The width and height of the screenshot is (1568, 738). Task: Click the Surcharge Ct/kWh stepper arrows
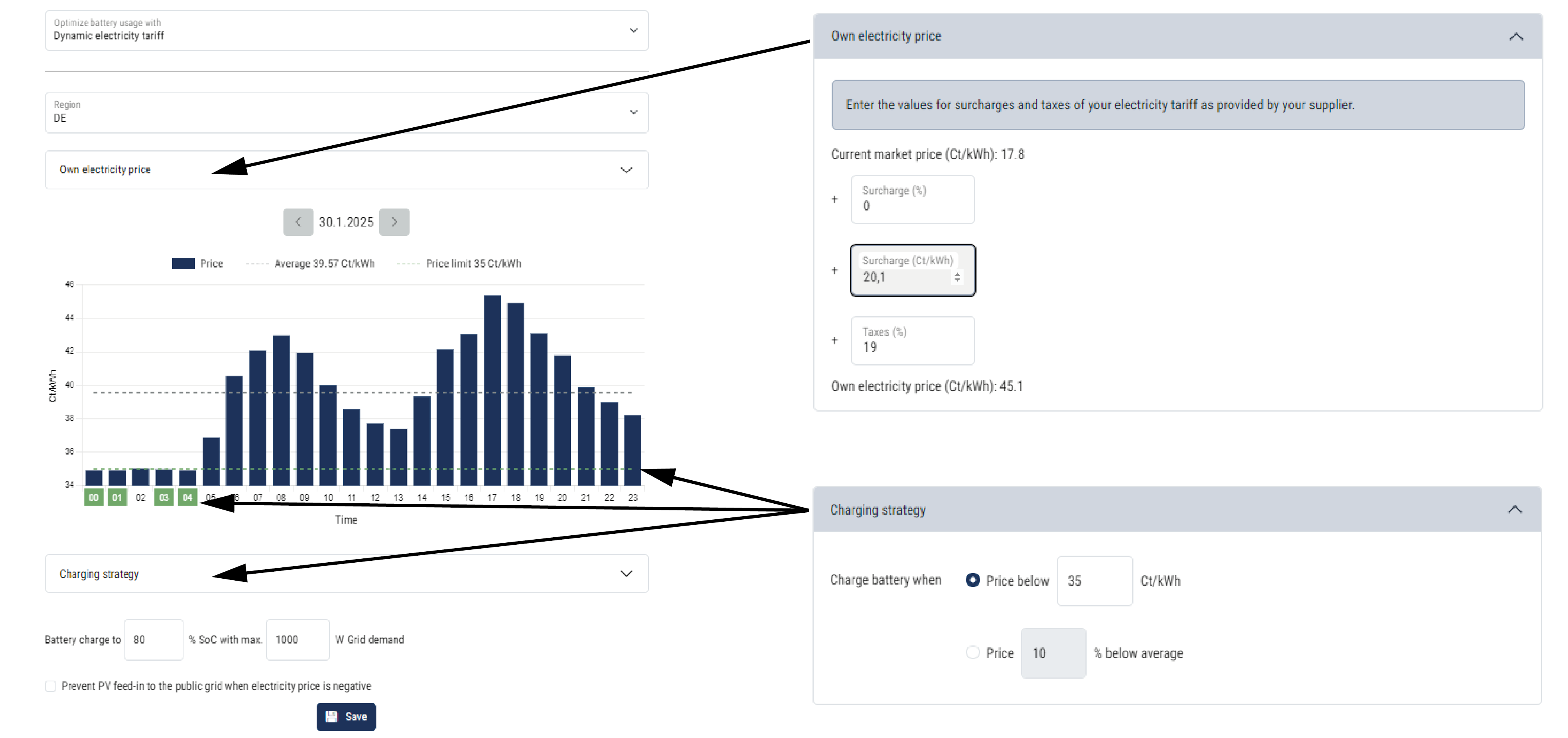[x=957, y=277]
